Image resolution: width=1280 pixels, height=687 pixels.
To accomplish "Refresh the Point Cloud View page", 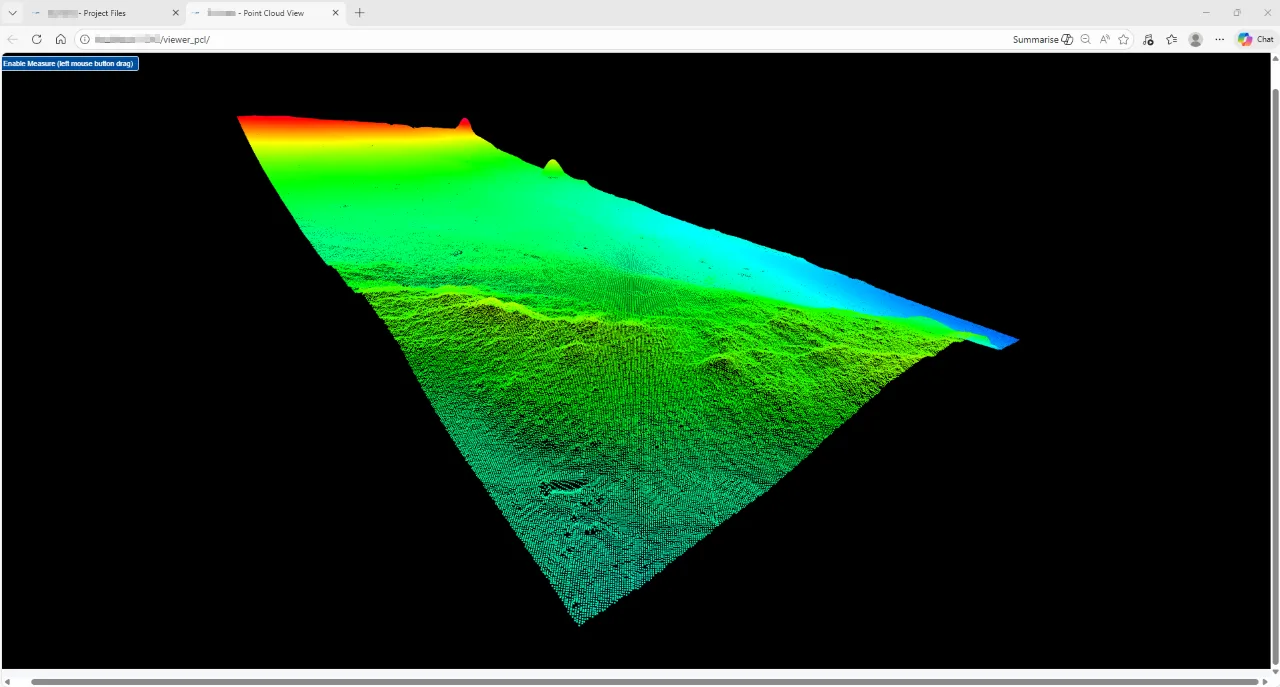I will [36, 39].
